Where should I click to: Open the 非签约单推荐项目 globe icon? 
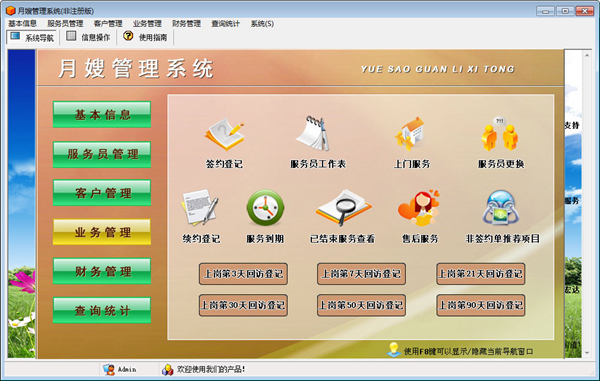coord(501,207)
